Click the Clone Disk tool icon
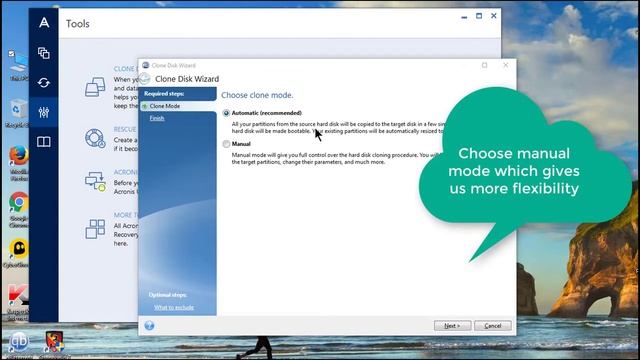 coord(95,87)
